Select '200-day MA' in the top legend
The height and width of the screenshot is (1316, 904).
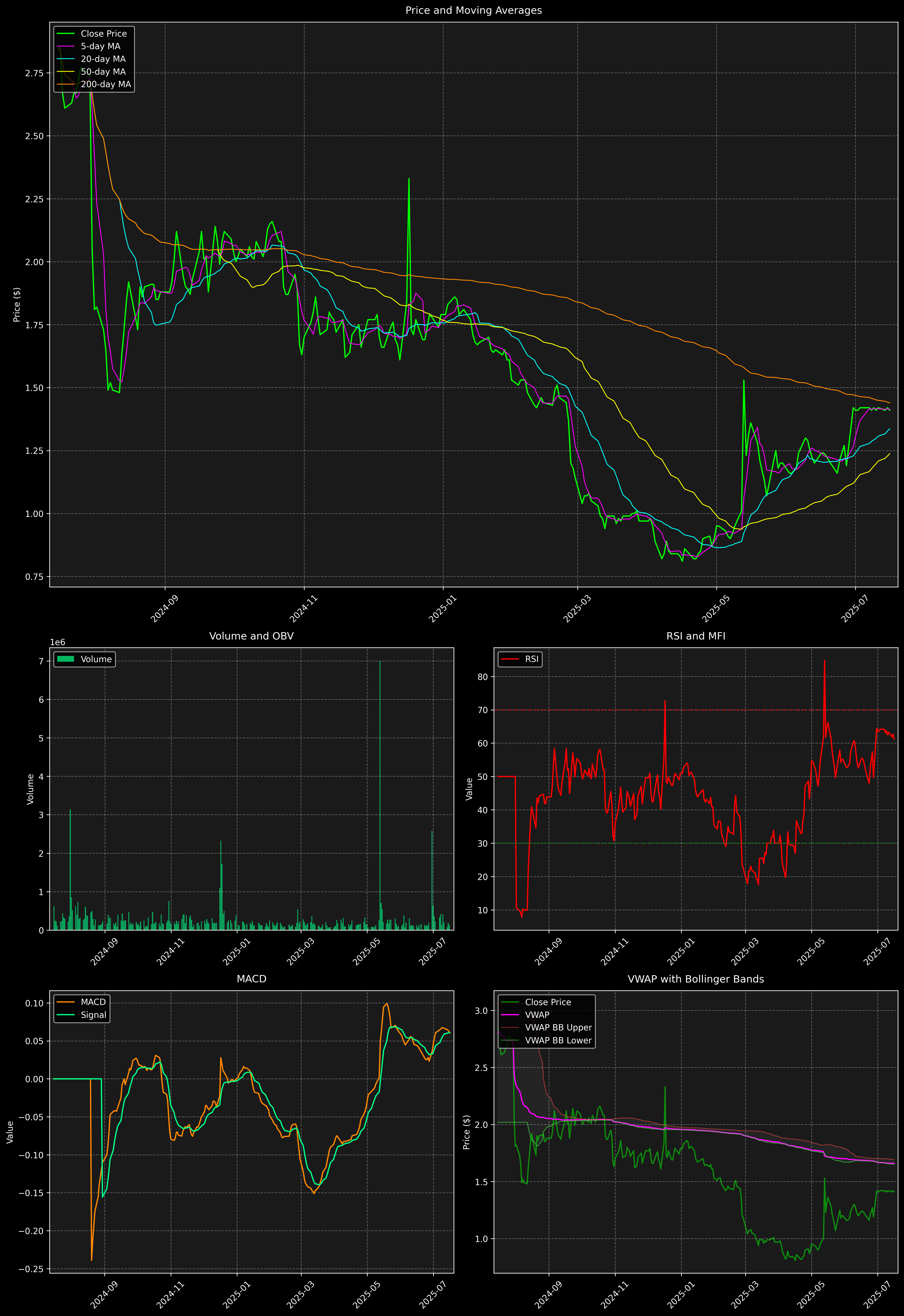(x=106, y=84)
